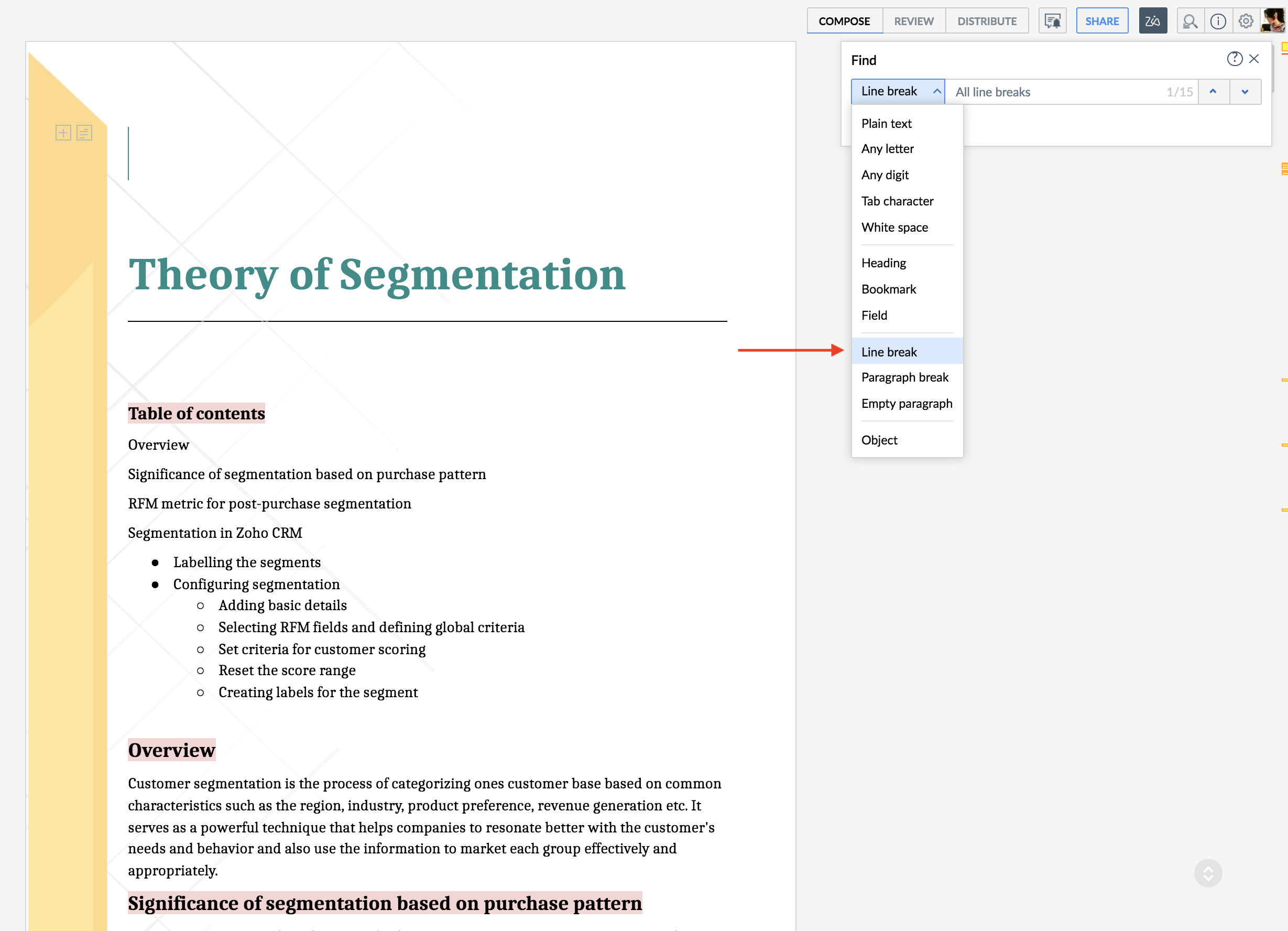Go to previous line break match
This screenshot has height=931, width=1288.
point(1213,91)
